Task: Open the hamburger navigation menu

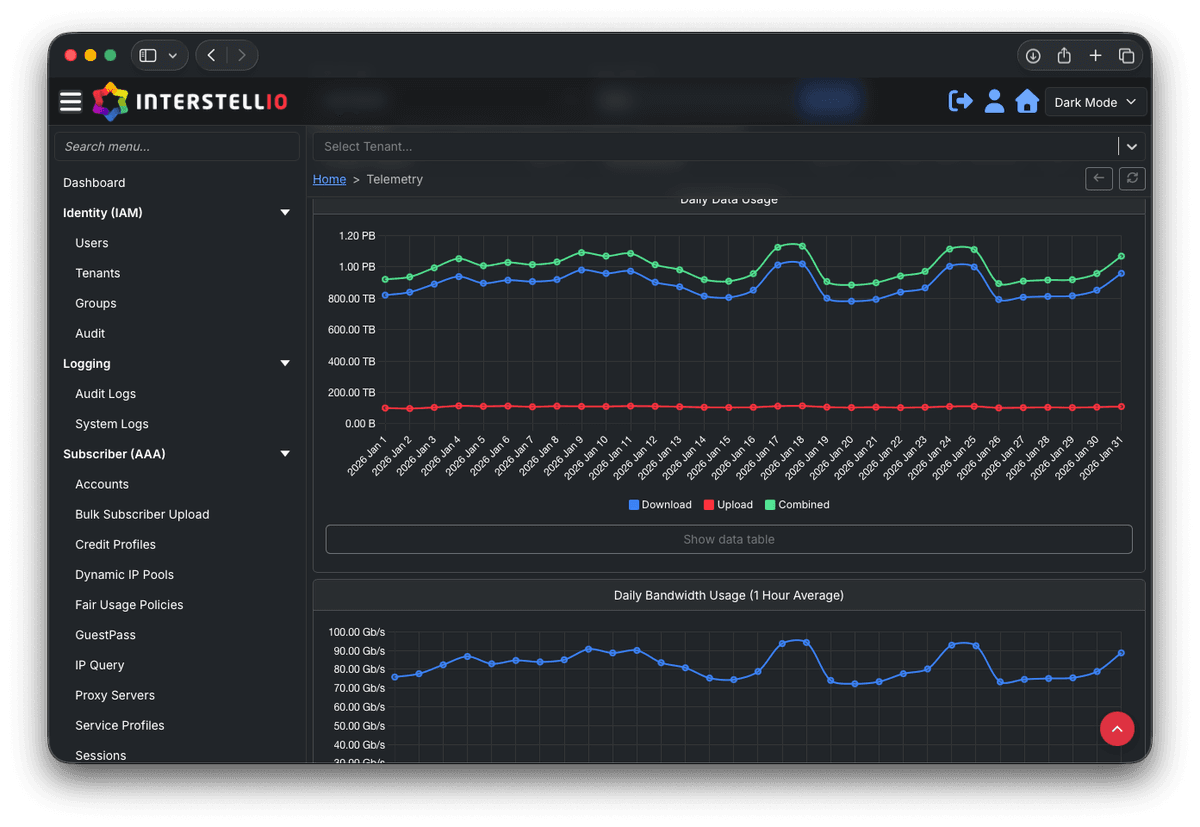Action: click(70, 101)
